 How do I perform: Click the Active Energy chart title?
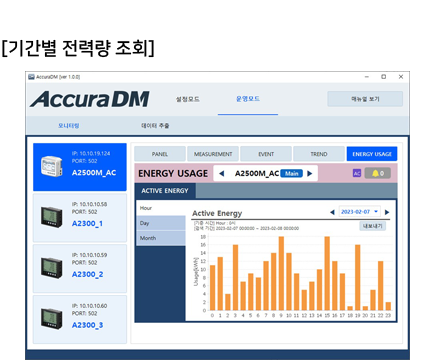coord(217,213)
